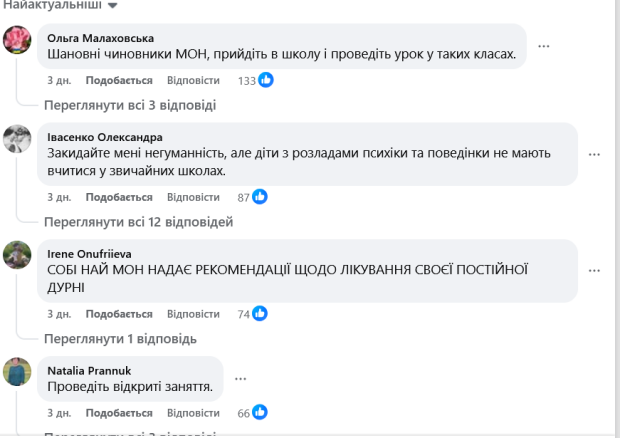Click like reaction icon beside count 133
The image size is (620, 438).
pos(266,80)
